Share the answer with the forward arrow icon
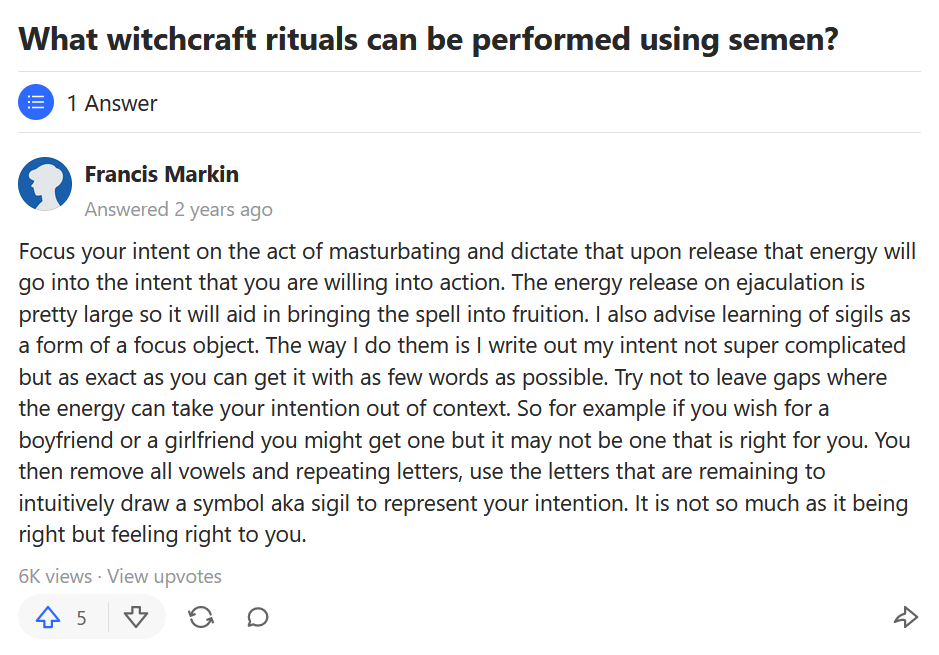Image resolution: width=939 pixels, height=655 pixels. [905, 617]
